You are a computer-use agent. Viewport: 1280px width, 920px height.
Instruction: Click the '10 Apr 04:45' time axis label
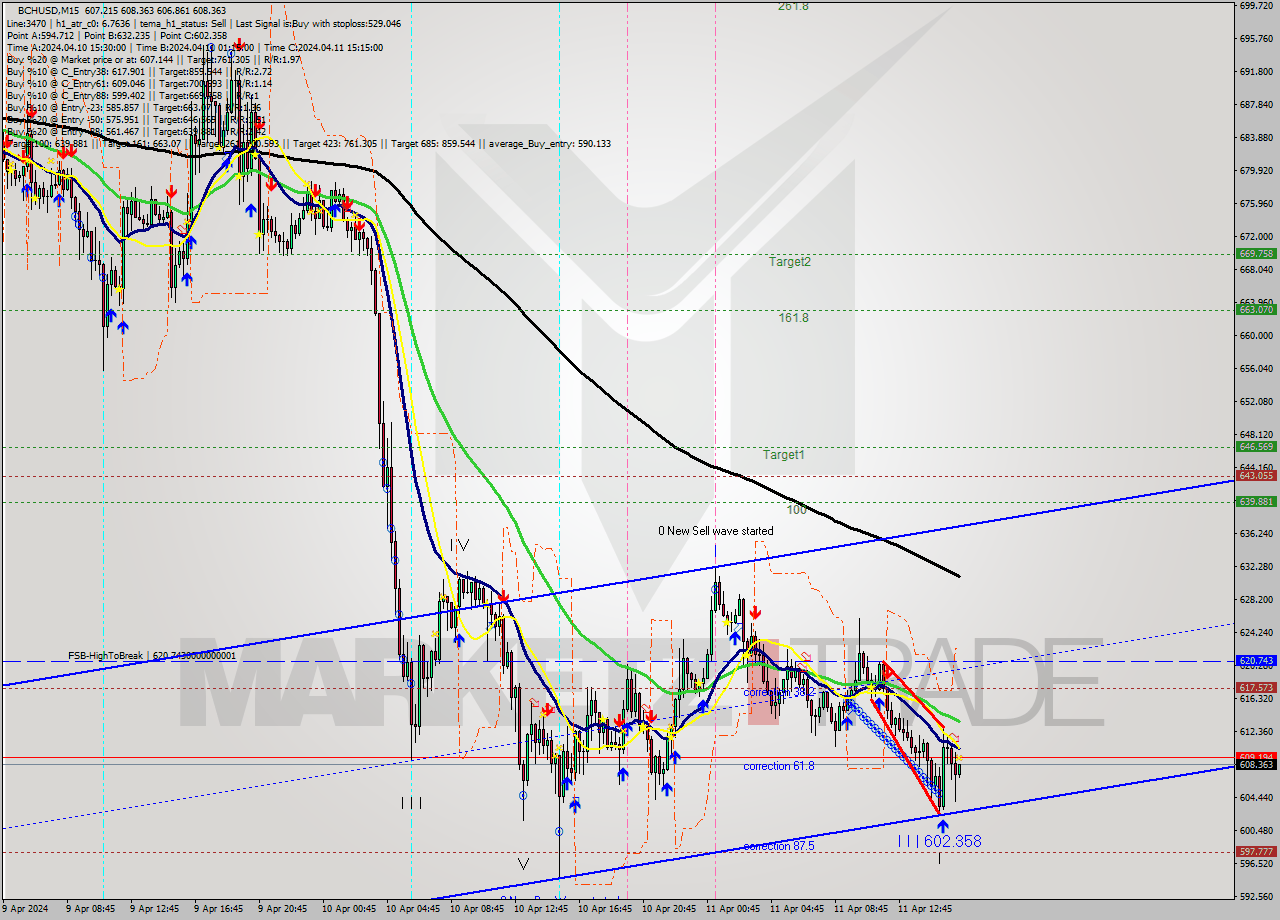(412, 910)
